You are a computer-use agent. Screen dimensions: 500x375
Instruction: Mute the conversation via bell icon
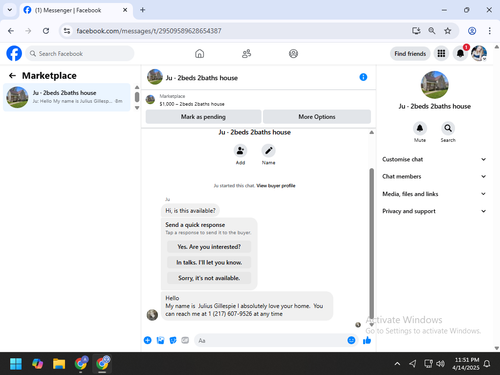420,128
